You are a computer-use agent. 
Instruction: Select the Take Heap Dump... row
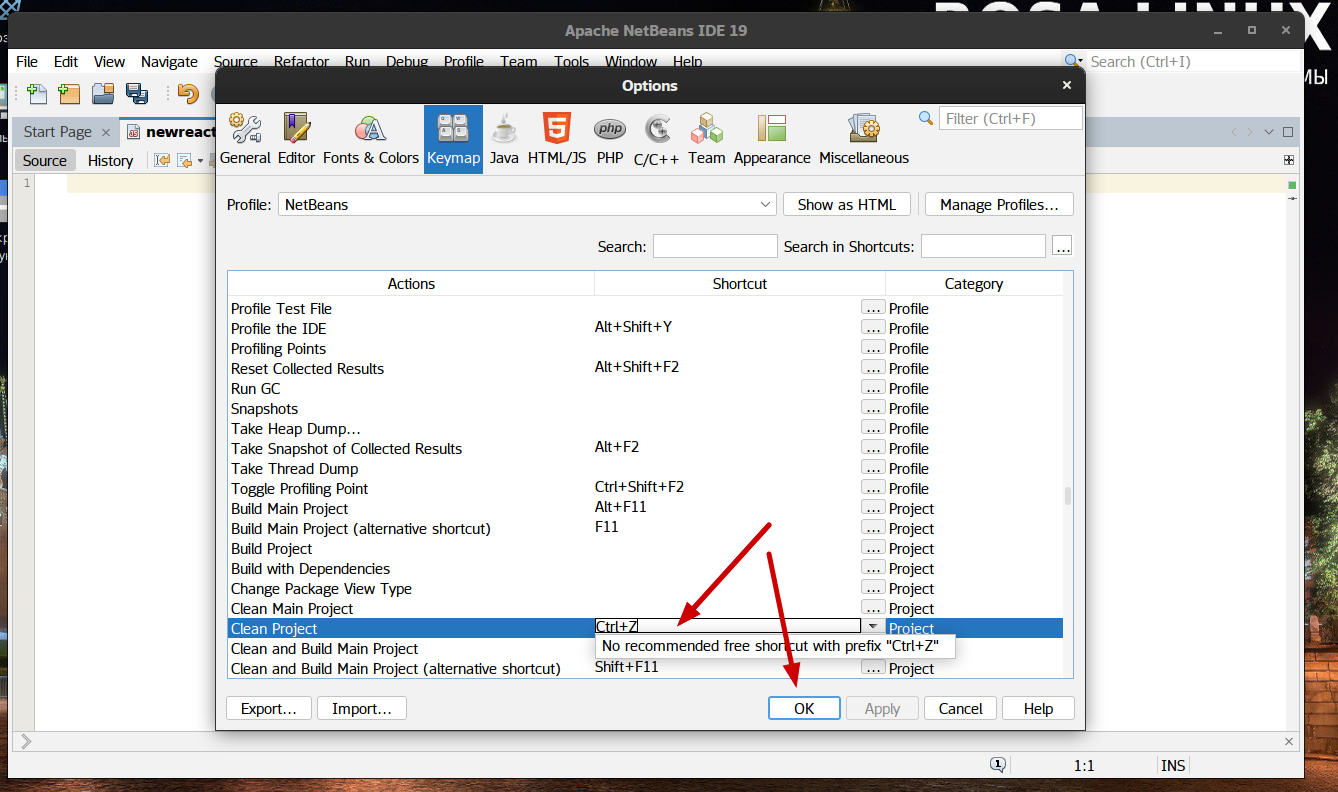645,428
